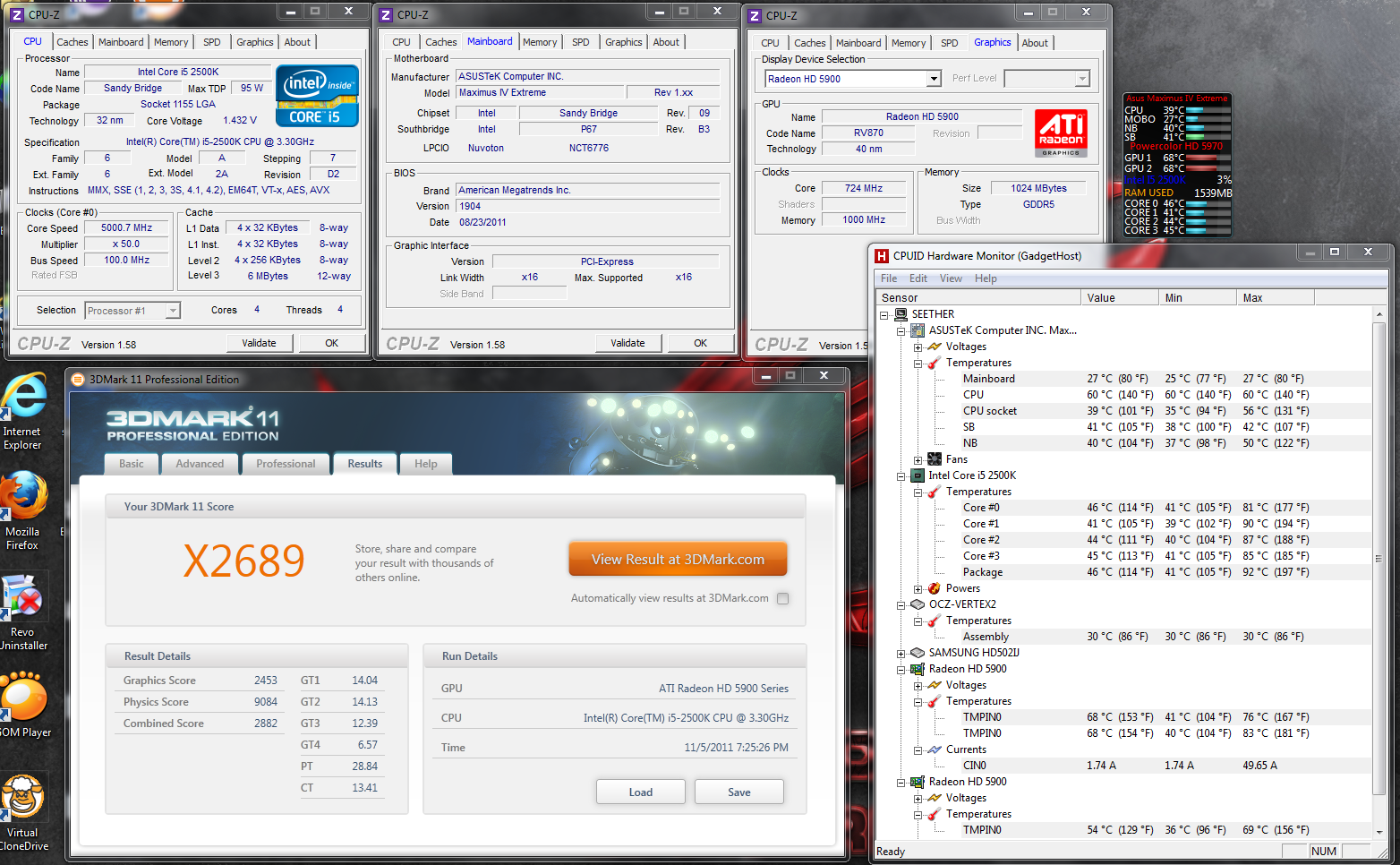Click the ATI Radeon Graphics logo
Screen dimensions: 1400x865
1061,133
